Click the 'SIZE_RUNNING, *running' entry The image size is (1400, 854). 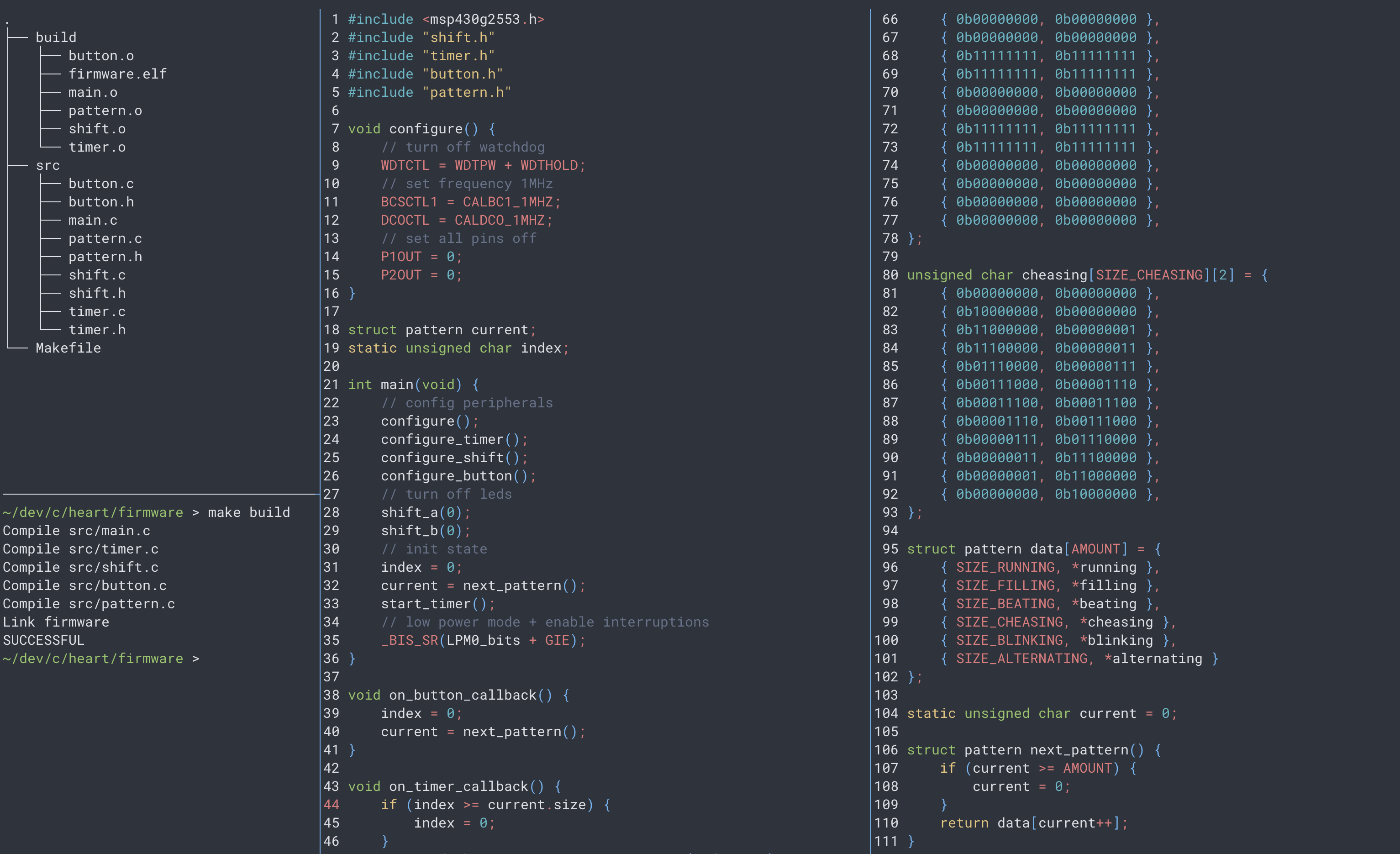(x=1050, y=567)
